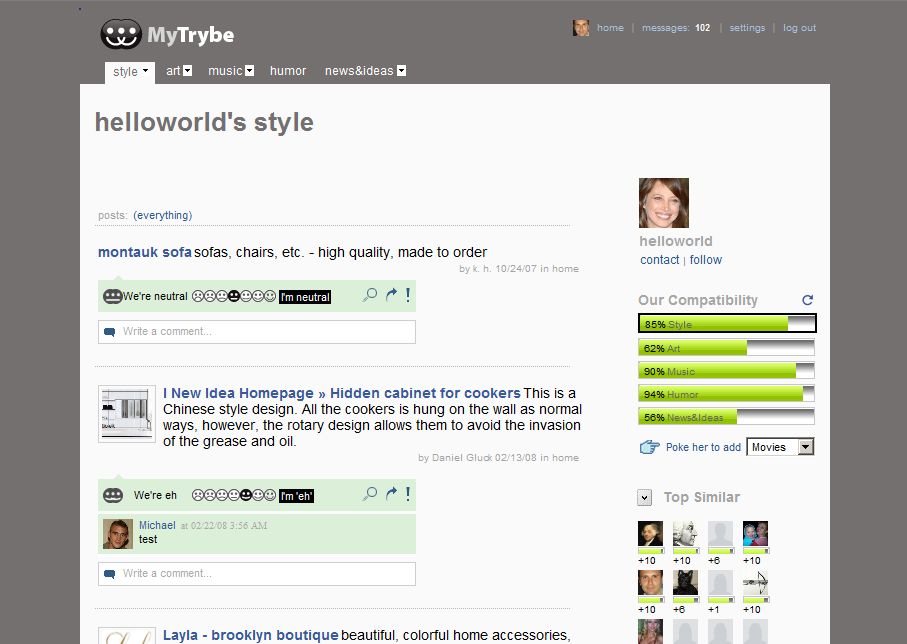Open the settings link

coord(747,28)
